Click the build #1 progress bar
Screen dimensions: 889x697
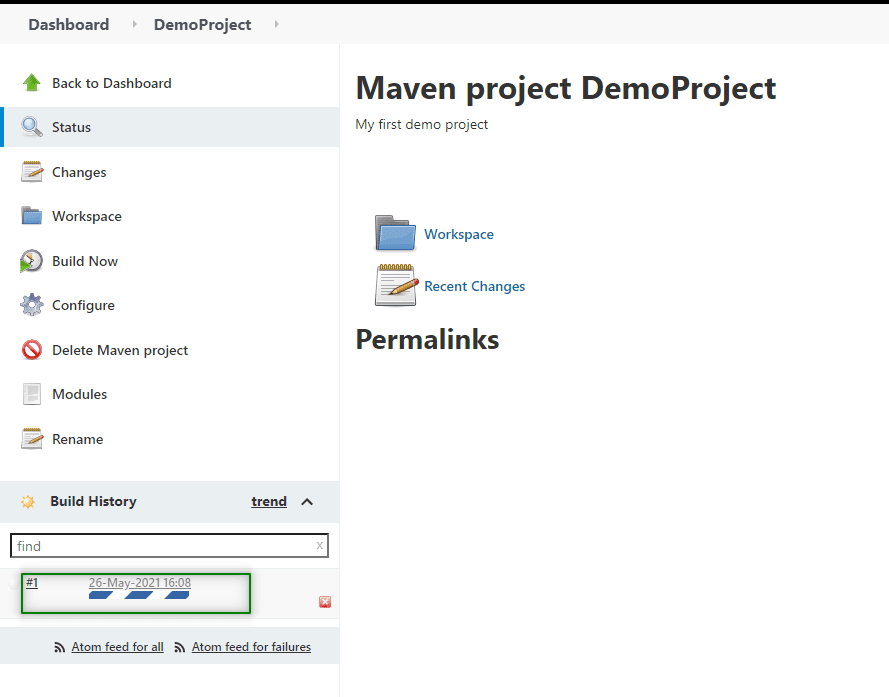[139, 596]
